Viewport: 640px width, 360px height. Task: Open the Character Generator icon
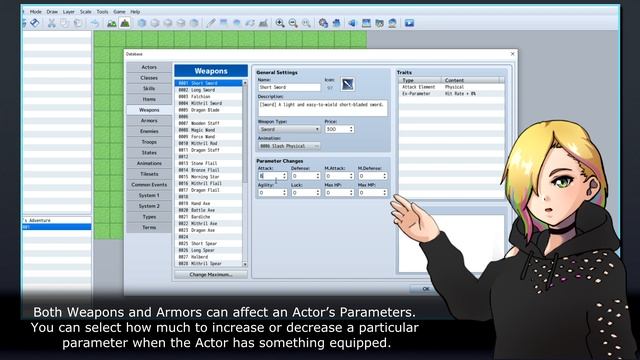tap(392, 23)
